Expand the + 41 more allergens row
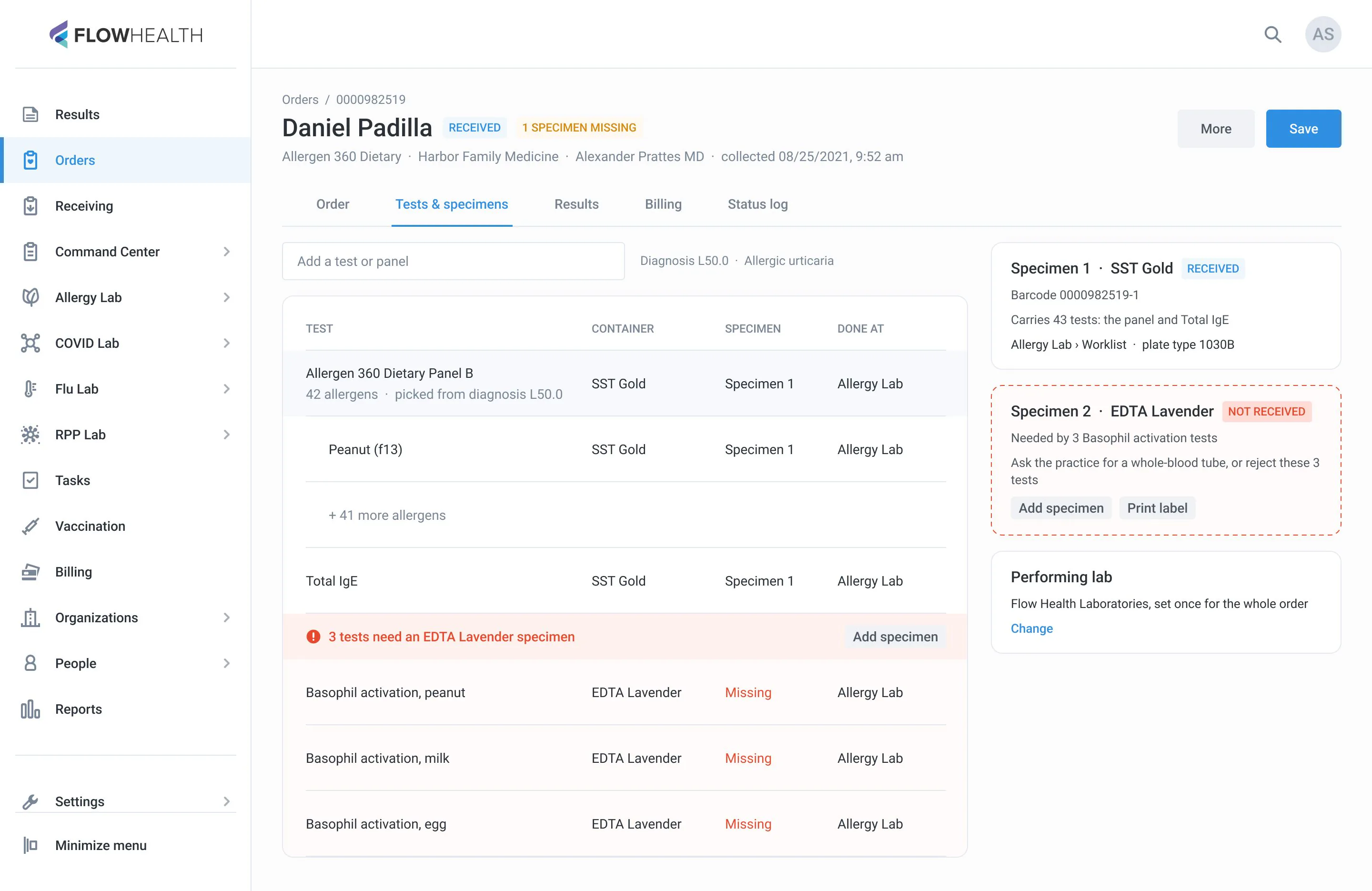The width and height of the screenshot is (1372, 891). click(x=625, y=515)
